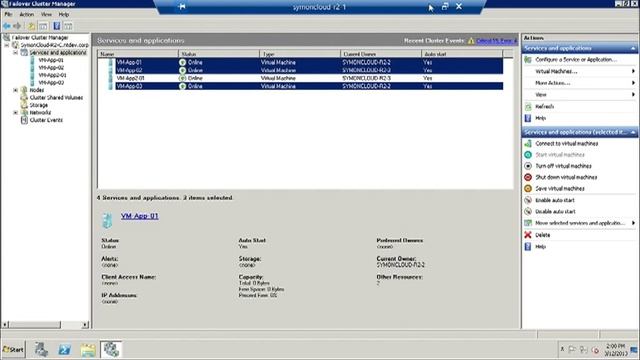Click the Back arrow in the toolbar
This screenshot has height=360, width=640.
click(7, 26)
